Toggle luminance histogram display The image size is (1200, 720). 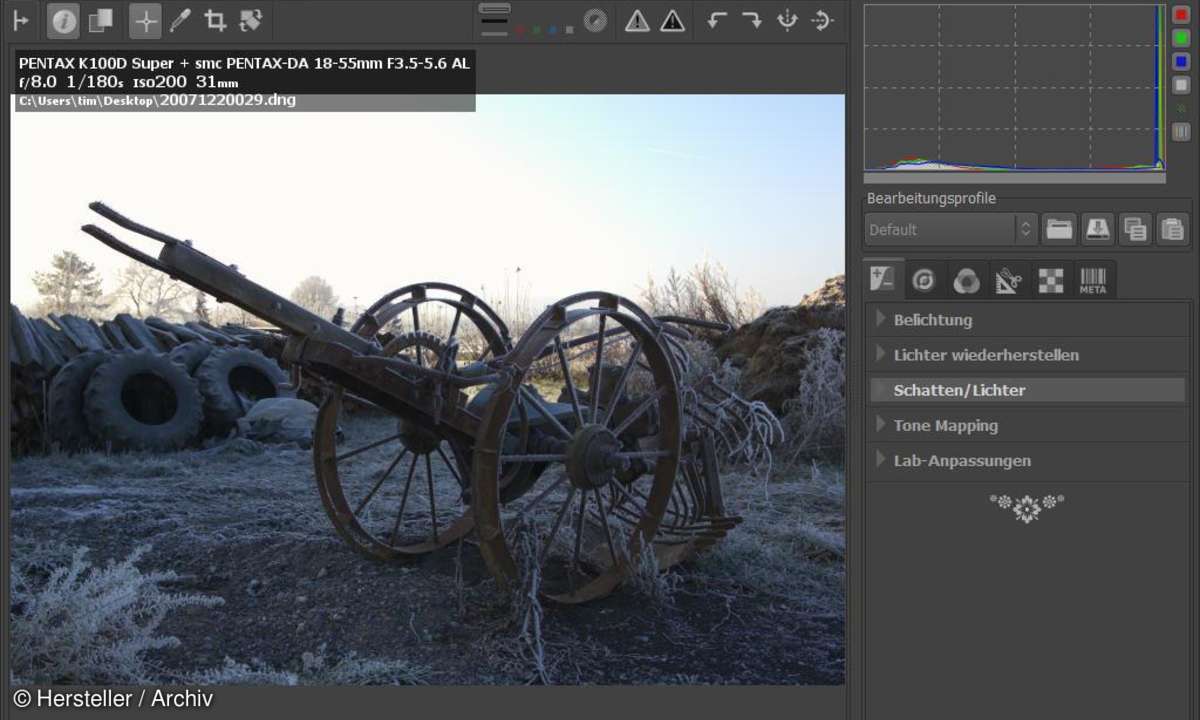click(x=1181, y=85)
